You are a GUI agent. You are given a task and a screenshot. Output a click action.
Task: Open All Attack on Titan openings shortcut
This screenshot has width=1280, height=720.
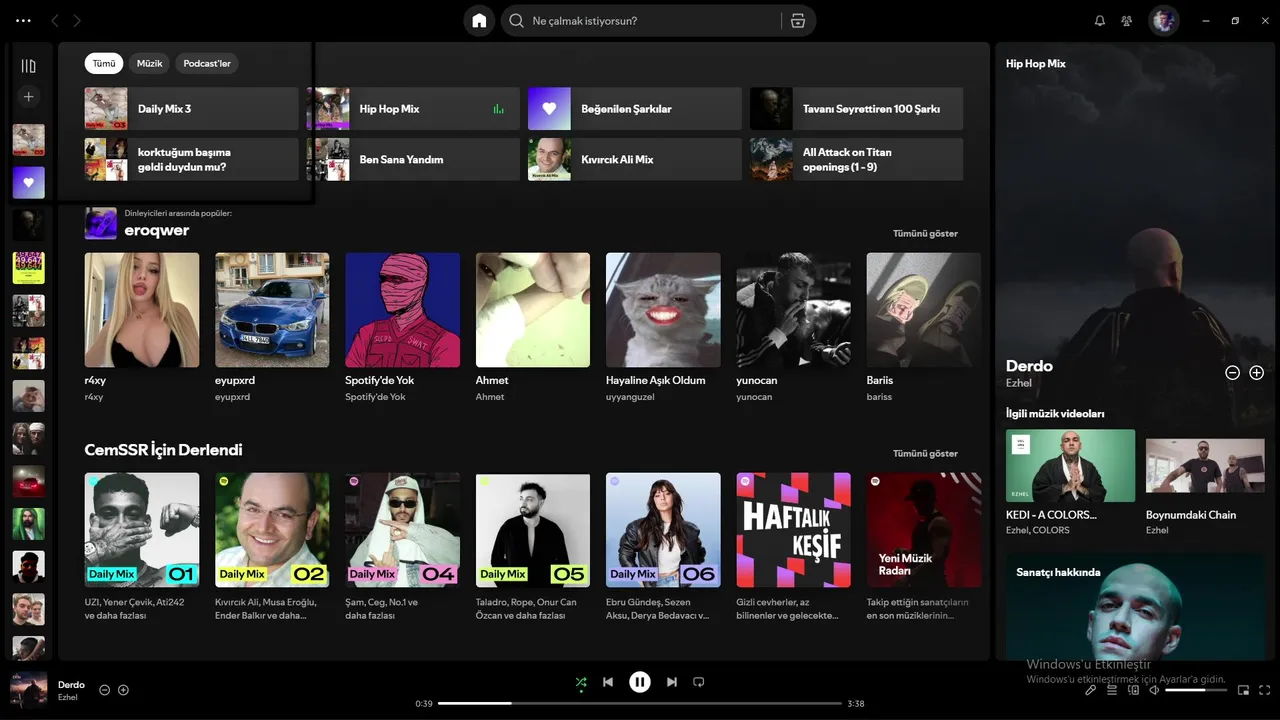coord(857,159)
